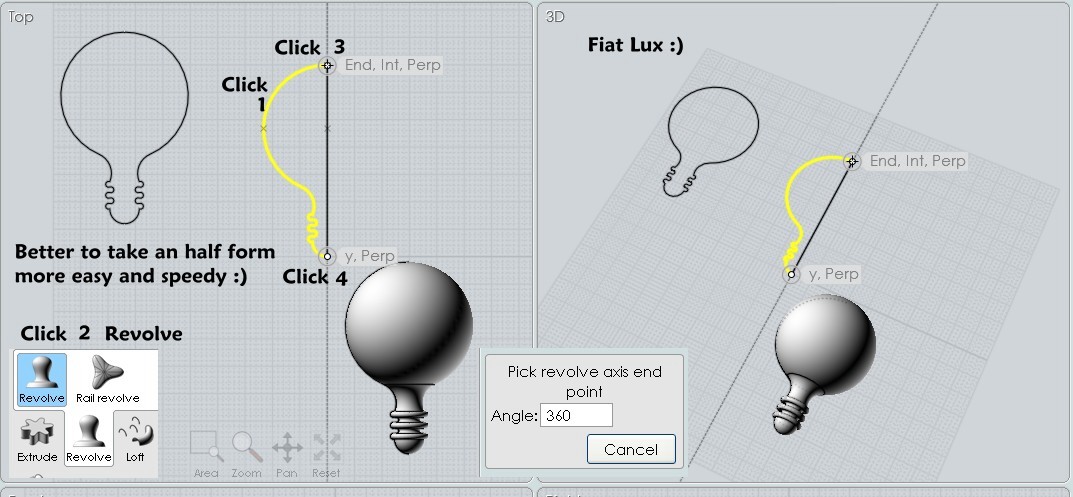Image resolution: width=1073 pixels, height=497 pixels.
Task: Pick the End, Int, Perp point in 3D view
Action: point(851,162)
